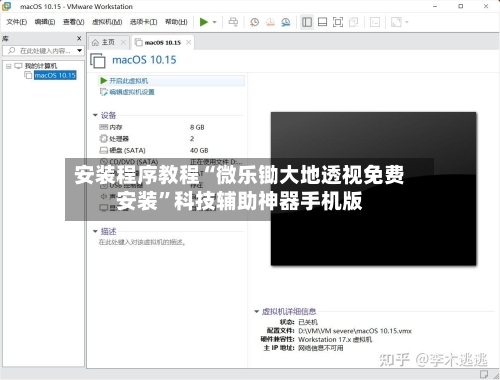The width and height of the screenshot is (500, 380).
Task: Click Workstation 17.x hardware compatibility text
Action: coord(335,340)
